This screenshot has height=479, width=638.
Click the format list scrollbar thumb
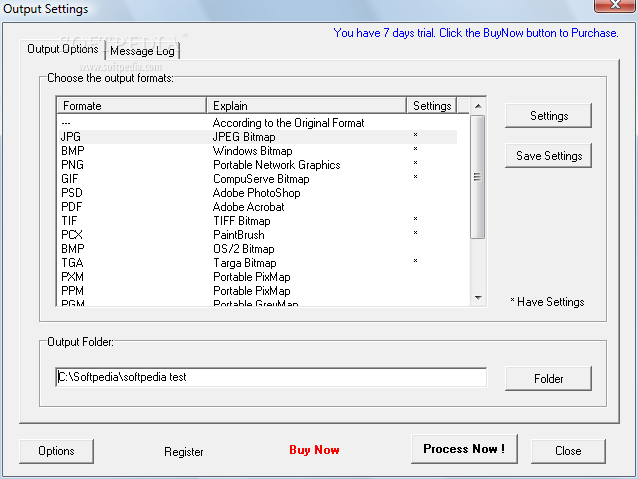point(478,177)
